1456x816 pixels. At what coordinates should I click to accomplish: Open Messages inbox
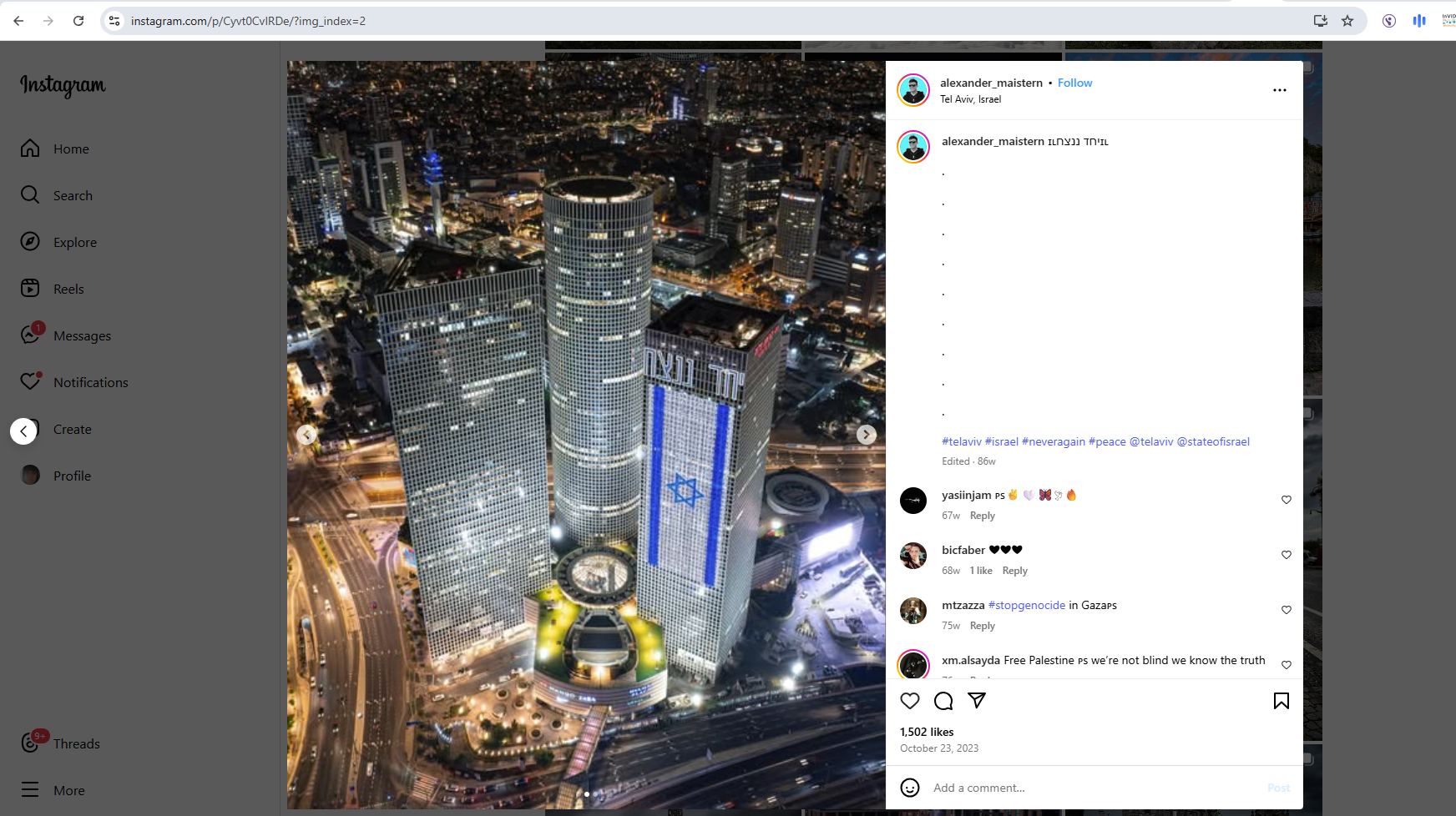pos(82,335)
